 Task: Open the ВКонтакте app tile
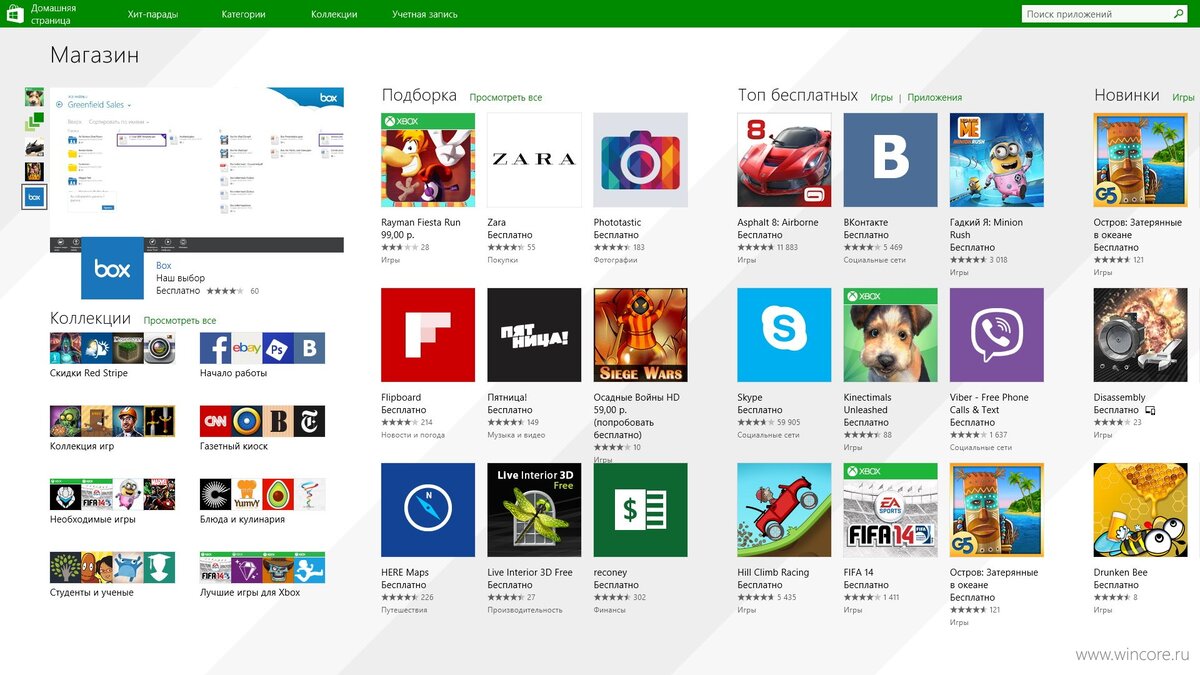tap(890, 160)
